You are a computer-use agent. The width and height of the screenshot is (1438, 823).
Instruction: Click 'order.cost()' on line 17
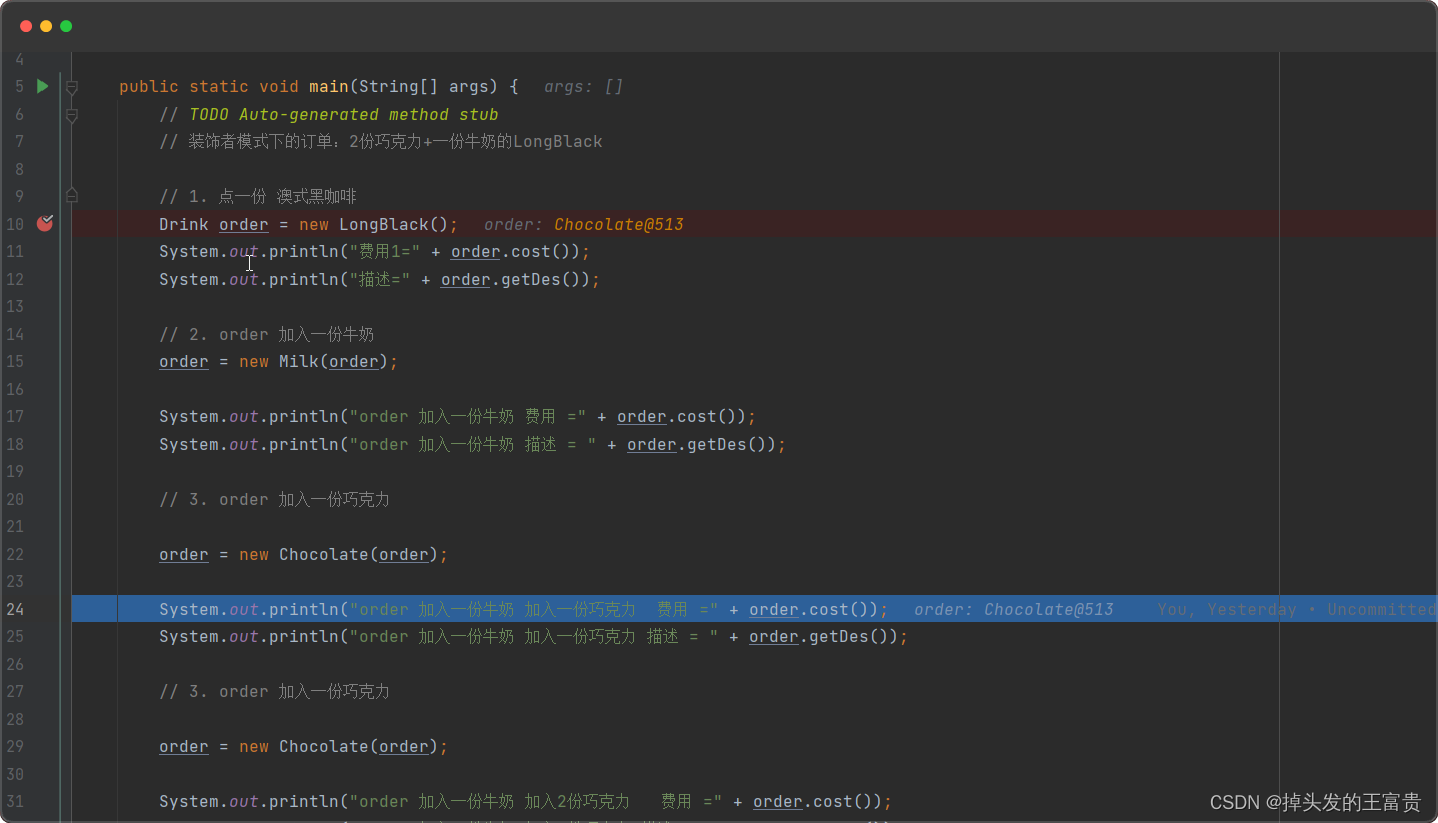coord(682,417)
